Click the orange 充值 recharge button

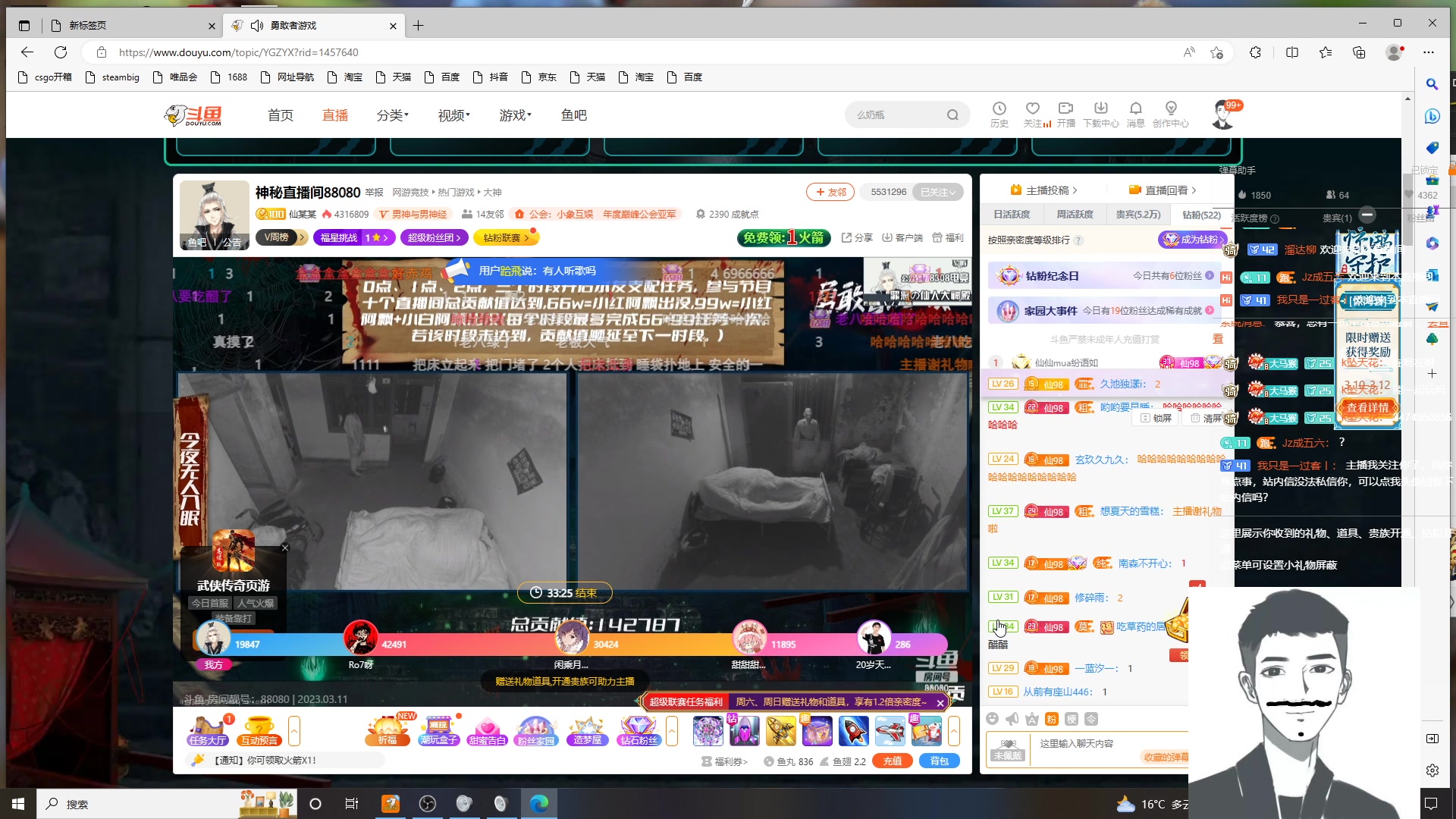point(893,761)
